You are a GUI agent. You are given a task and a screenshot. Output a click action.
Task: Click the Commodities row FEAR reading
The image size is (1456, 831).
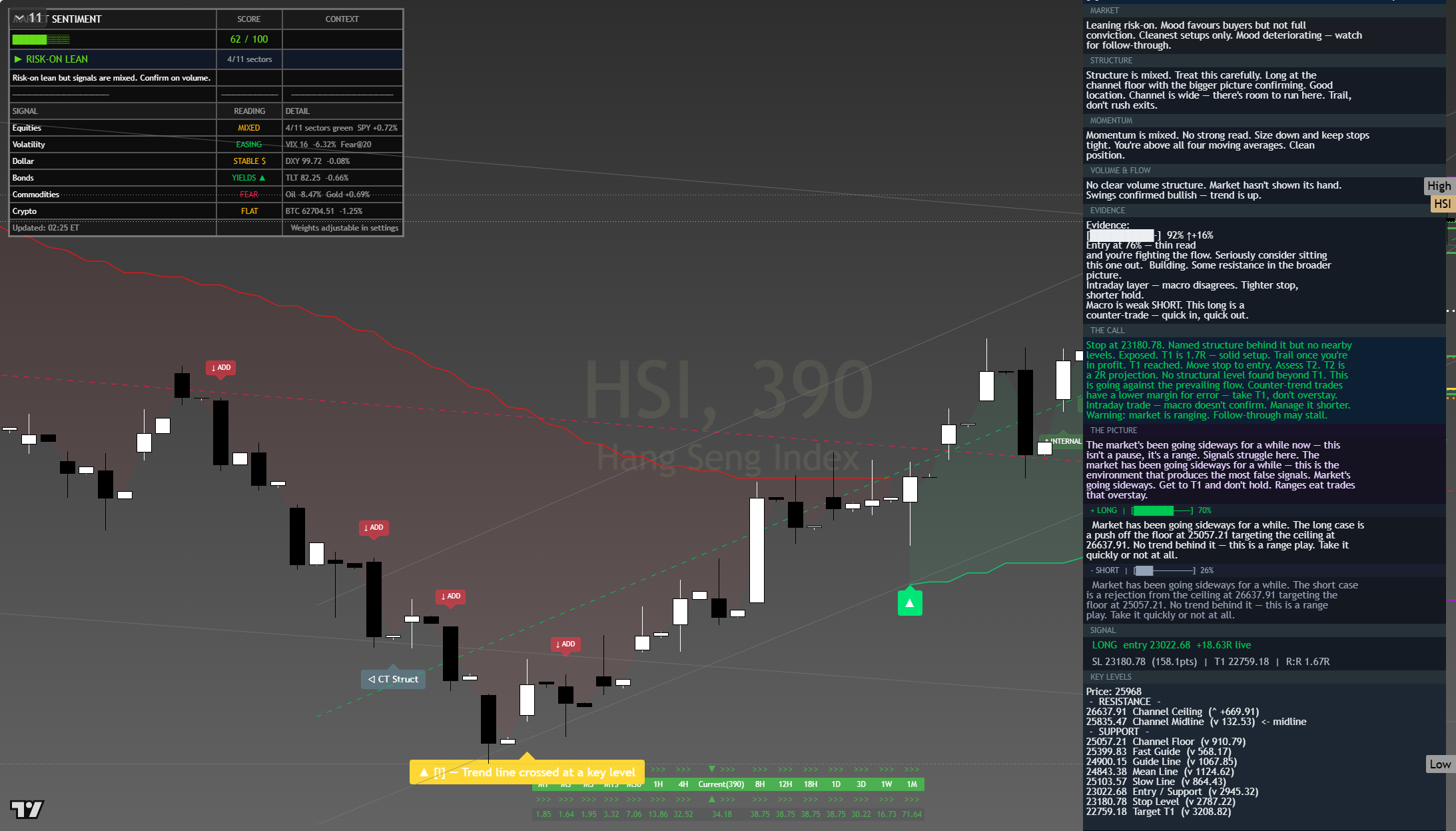(249, 195)
